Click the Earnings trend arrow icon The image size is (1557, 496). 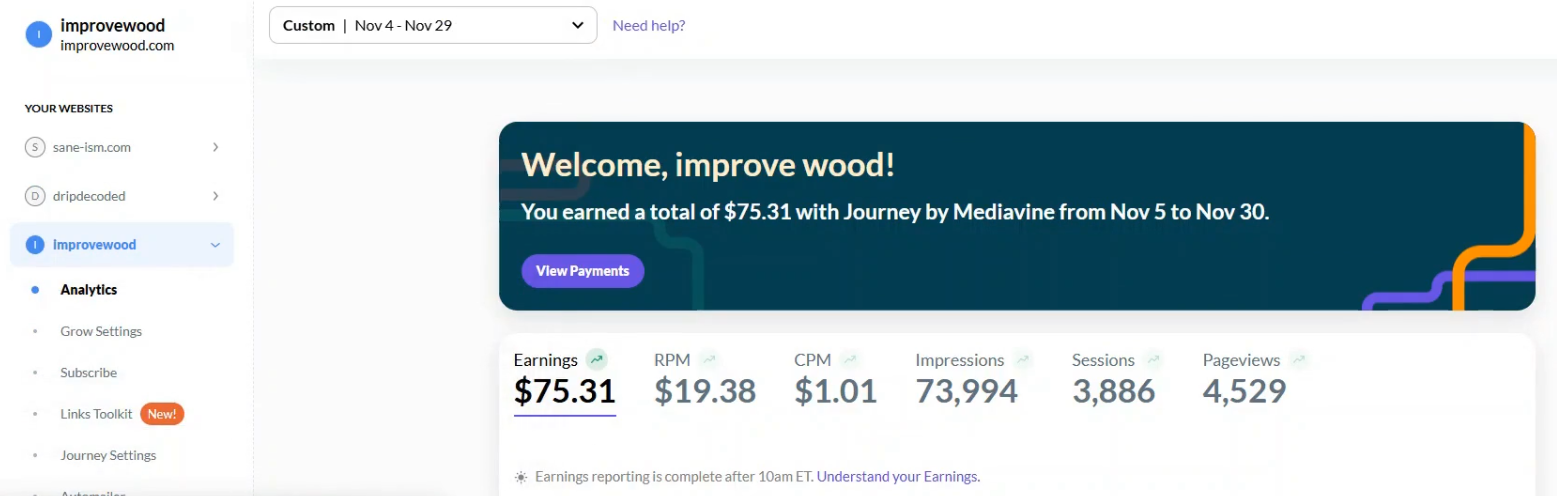597,359
